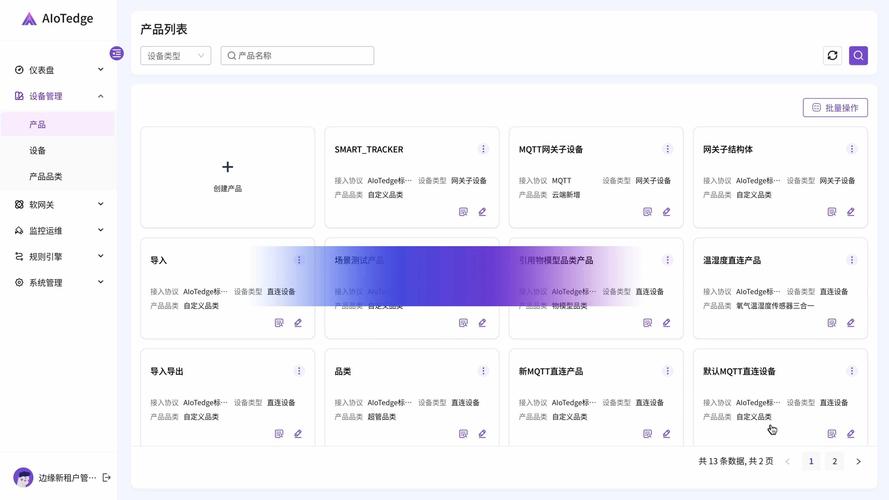Screen dimensions: 889x500
Task: Click logout icon beside user name
Action: tap(106, 478)
